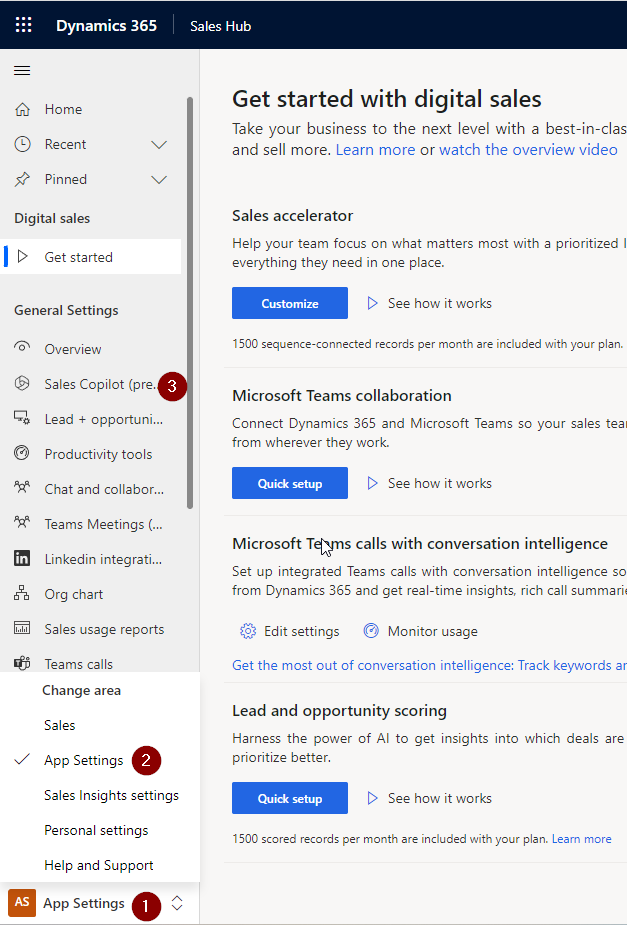Collapse the site map hamburger menu
Screen dimensions: 627x925
click(x=22, y=71)
